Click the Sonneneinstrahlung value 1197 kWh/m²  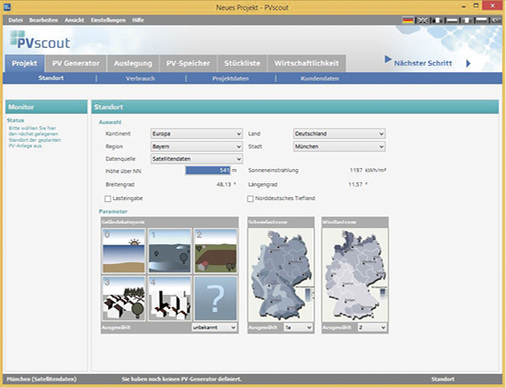pyautogui.click(x=368, y=170)
